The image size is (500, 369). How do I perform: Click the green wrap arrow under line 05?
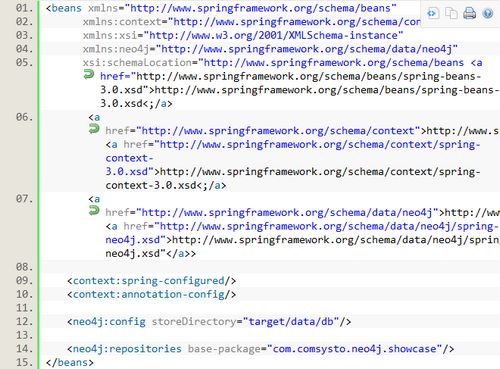tap(89, 75)
